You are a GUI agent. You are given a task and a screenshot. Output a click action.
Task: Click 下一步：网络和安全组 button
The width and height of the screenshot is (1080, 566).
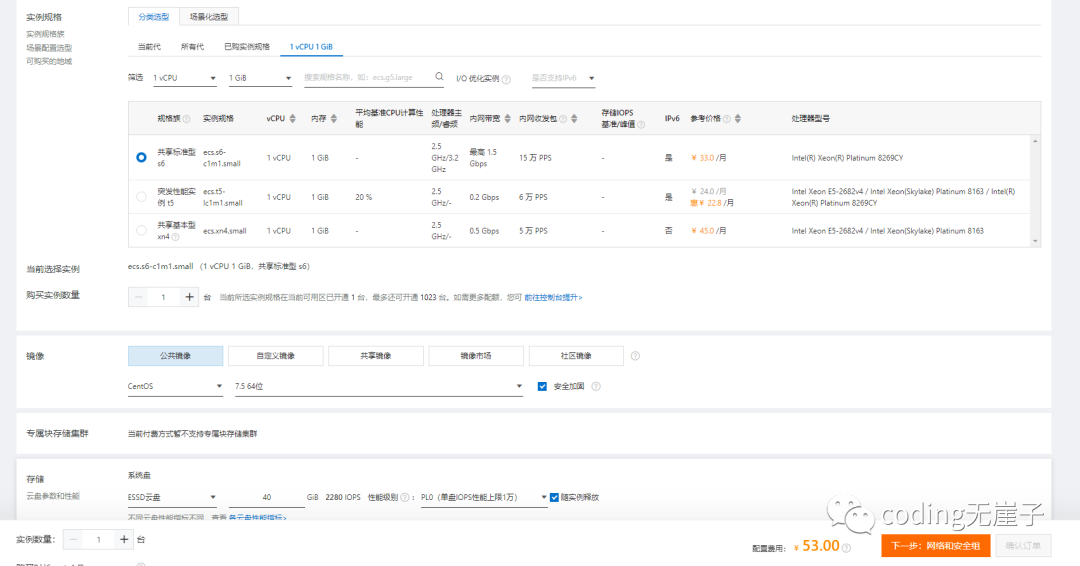pos(935,545)
